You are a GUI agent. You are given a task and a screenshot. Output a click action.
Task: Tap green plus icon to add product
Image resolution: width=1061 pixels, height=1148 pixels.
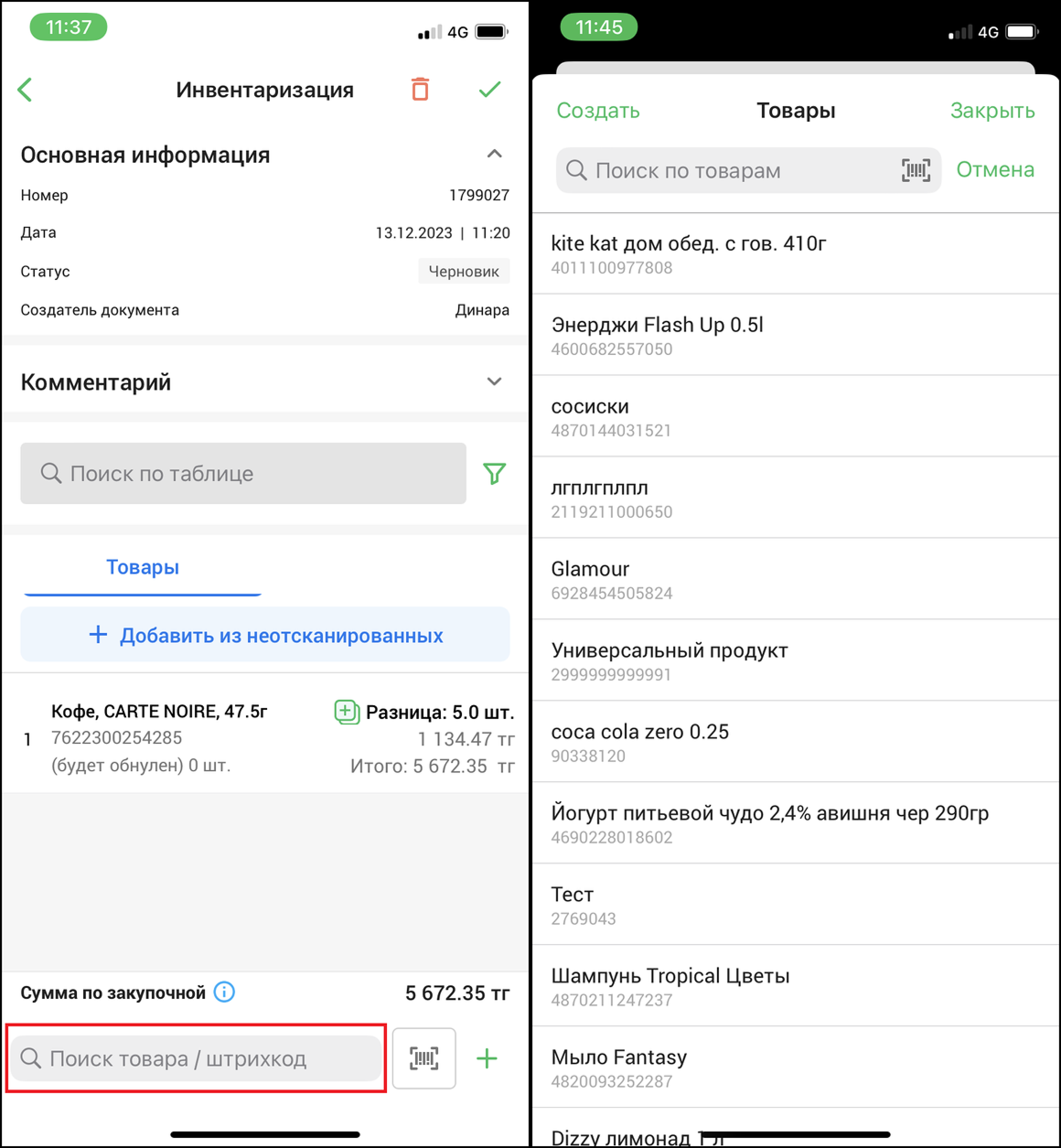[x=487, y=1058]
